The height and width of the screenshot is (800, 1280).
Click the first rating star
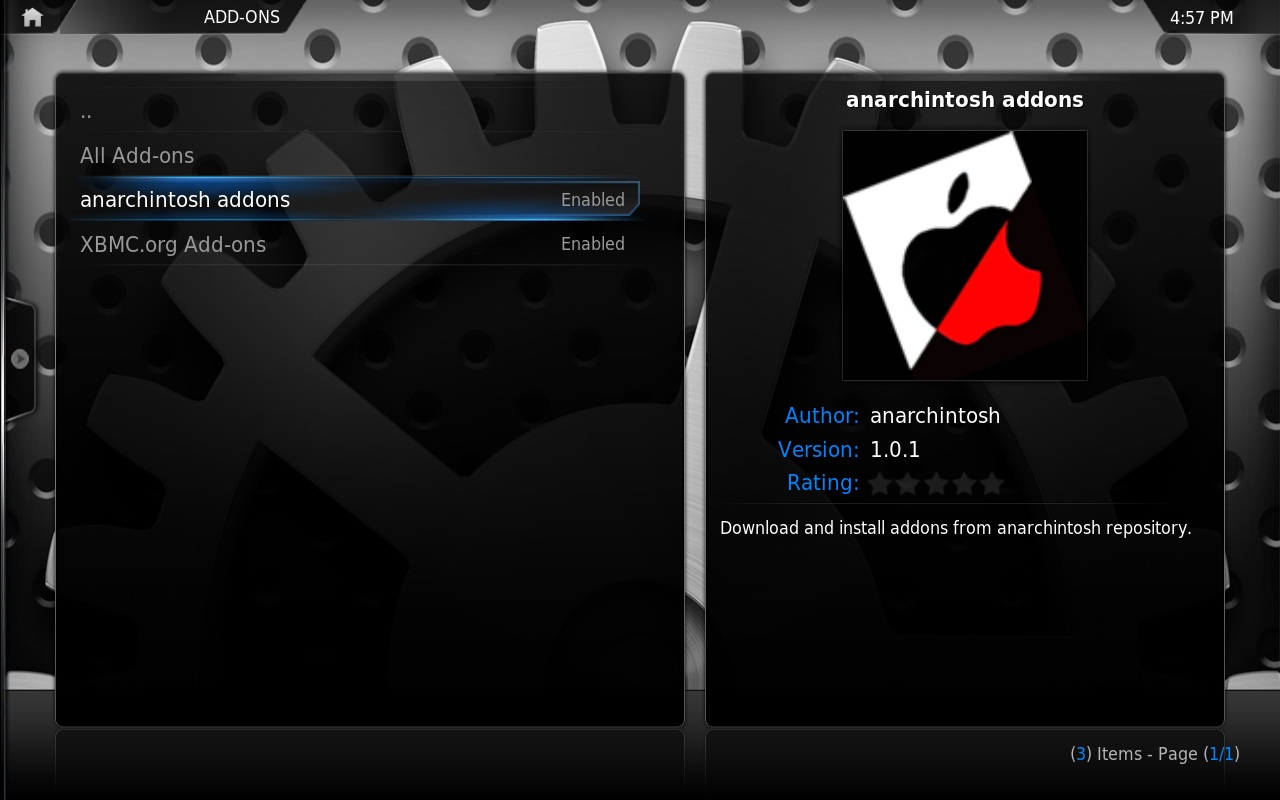pyautogui.click(x=880, y=485)
